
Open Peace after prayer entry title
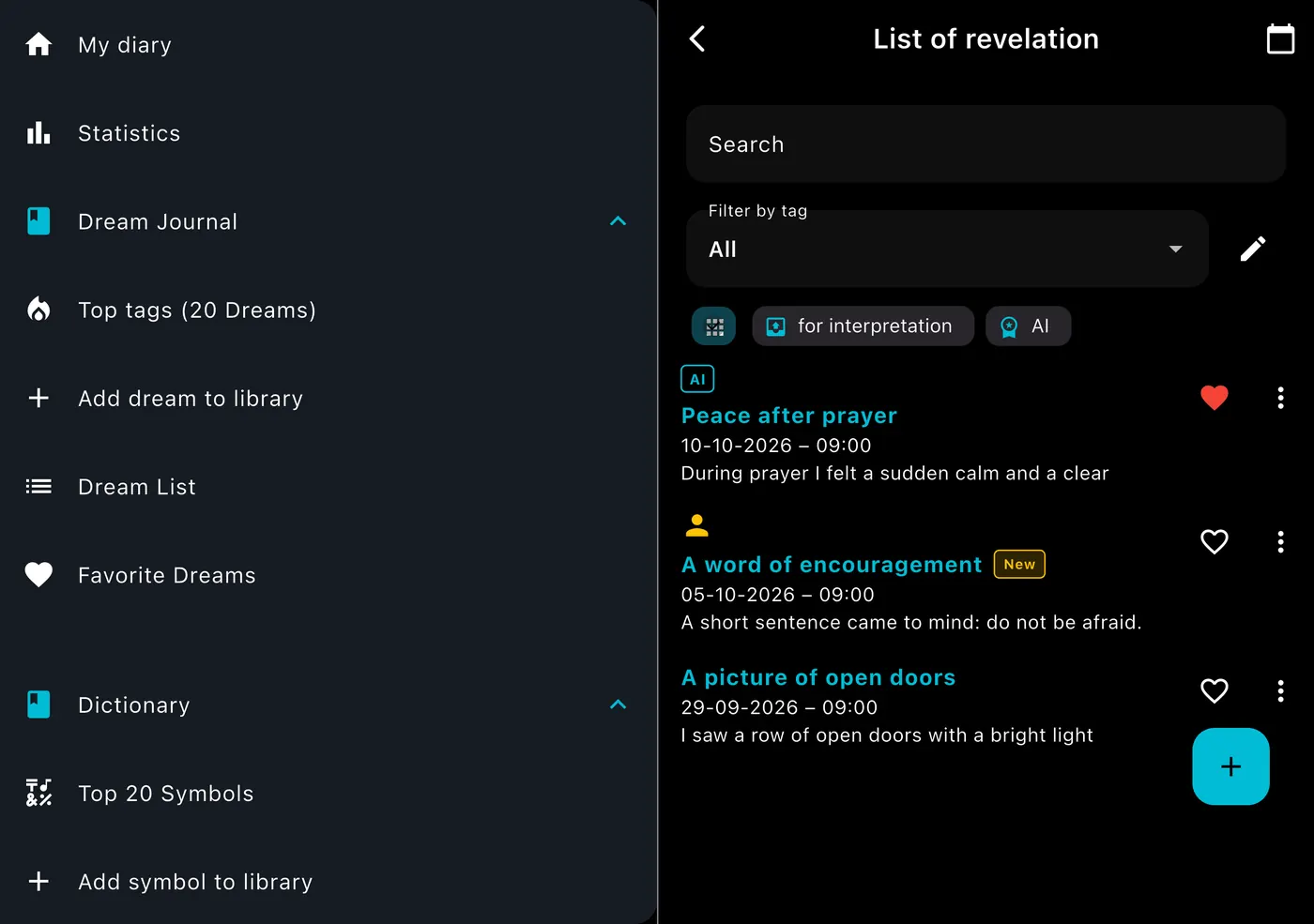789,416
